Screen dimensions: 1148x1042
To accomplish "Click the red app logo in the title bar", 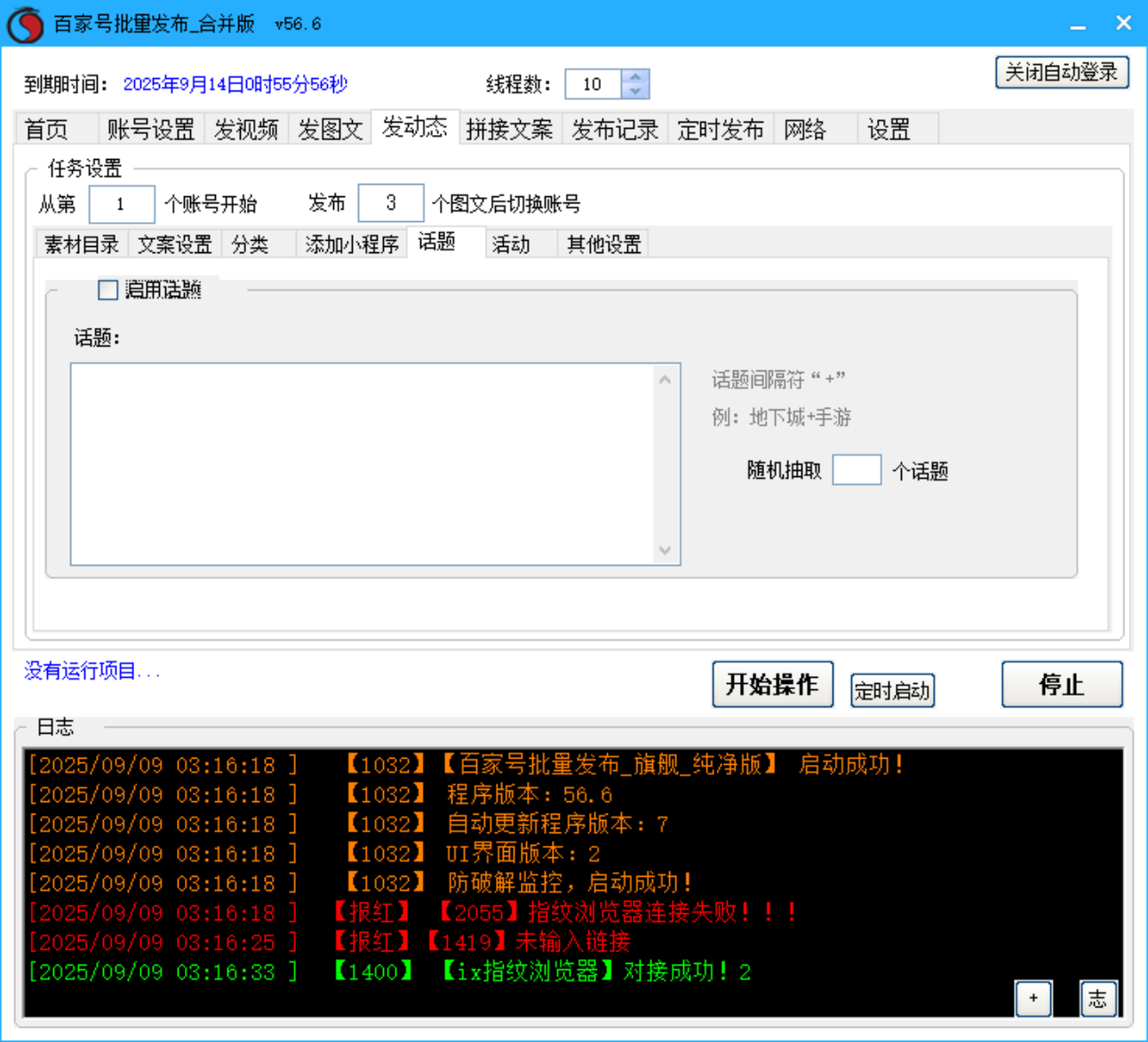I will point(24,24).
